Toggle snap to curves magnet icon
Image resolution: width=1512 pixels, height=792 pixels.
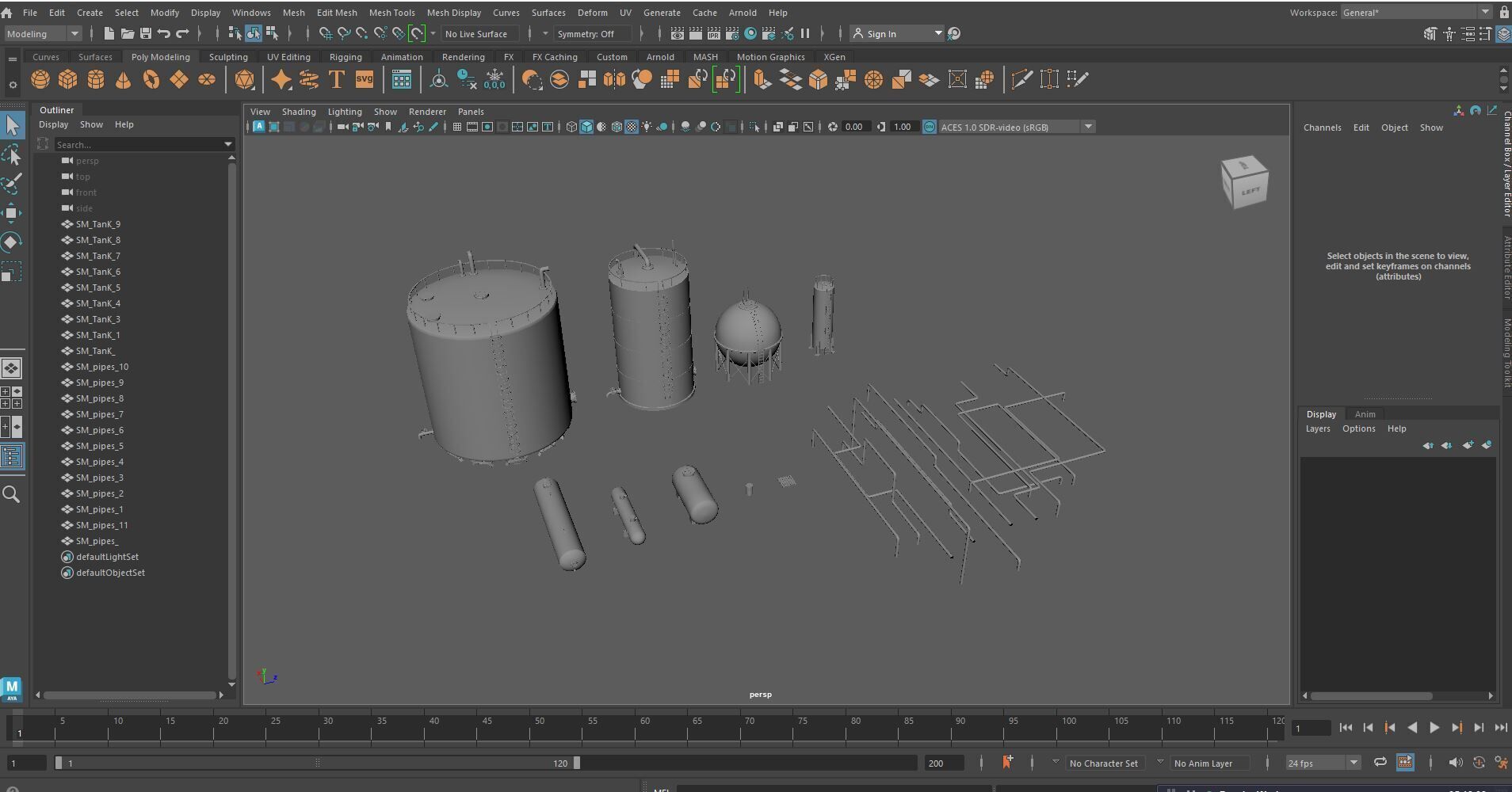coord(343,33)
